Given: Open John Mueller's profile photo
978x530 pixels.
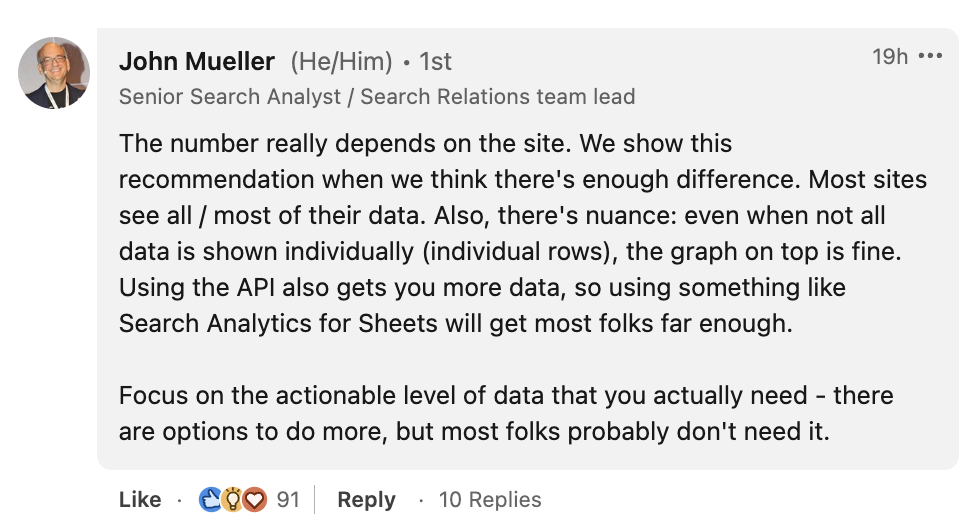Looking at the screenshot, I should pyautogui.click(x=54, y=74).
